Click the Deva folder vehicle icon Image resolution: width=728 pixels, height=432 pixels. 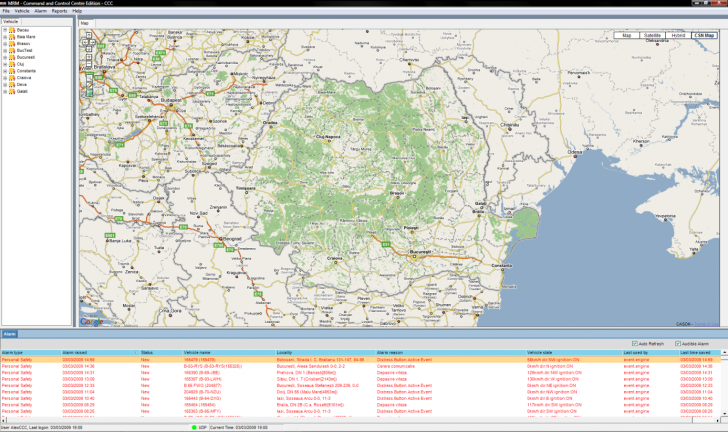tap(12, 85)
